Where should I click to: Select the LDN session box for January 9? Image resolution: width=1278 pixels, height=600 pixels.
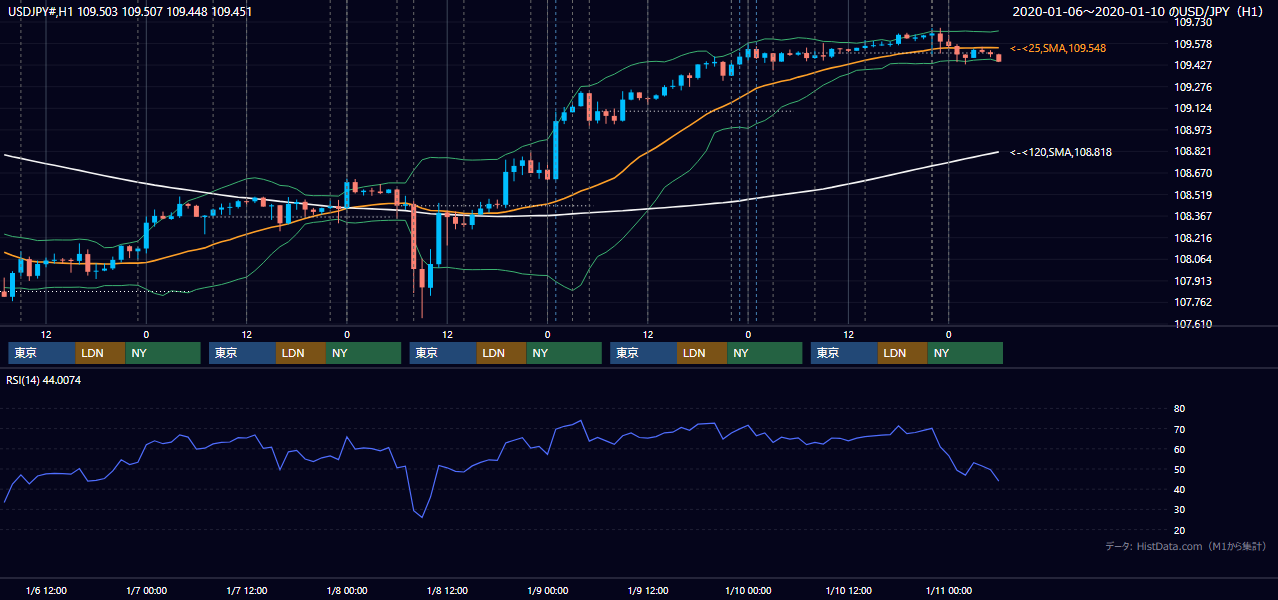[x=702, y=353]
